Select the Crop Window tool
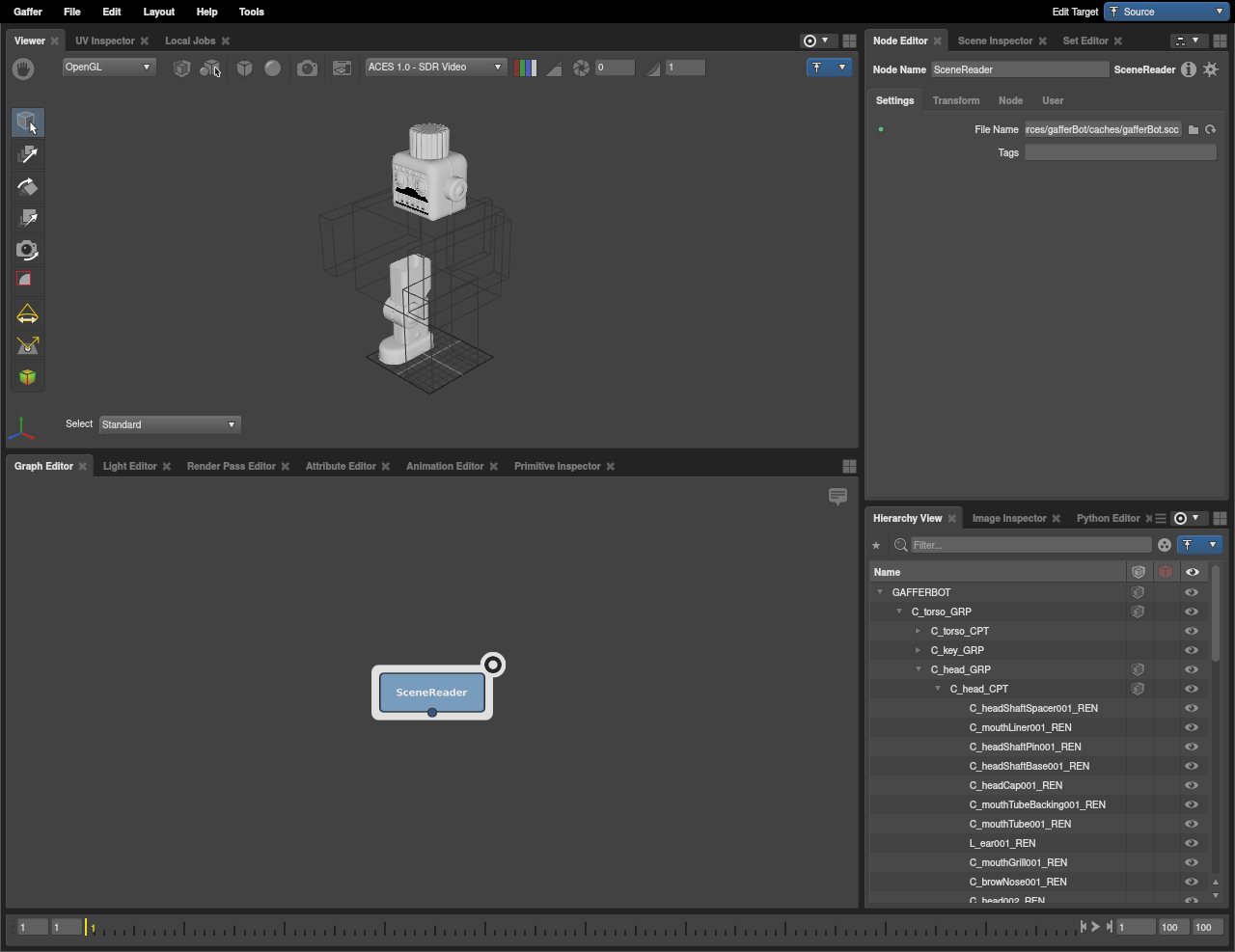The width and height of the screenshot is (1235, 952). point(27,281)
